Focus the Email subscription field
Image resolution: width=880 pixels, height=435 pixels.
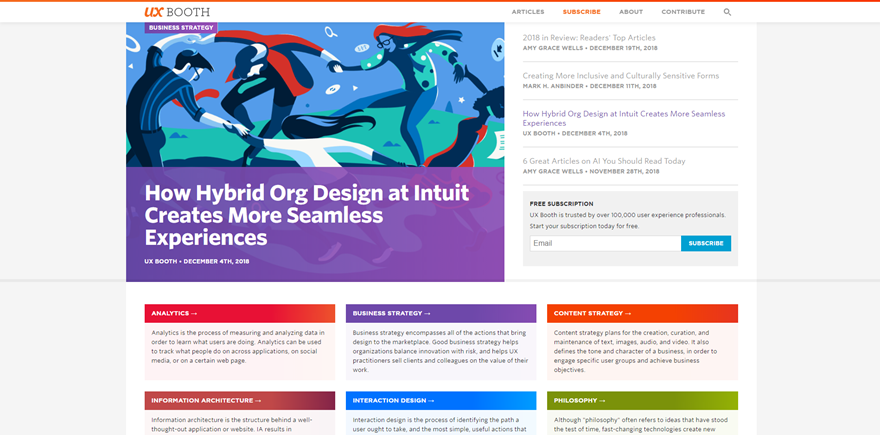point(605,243)
